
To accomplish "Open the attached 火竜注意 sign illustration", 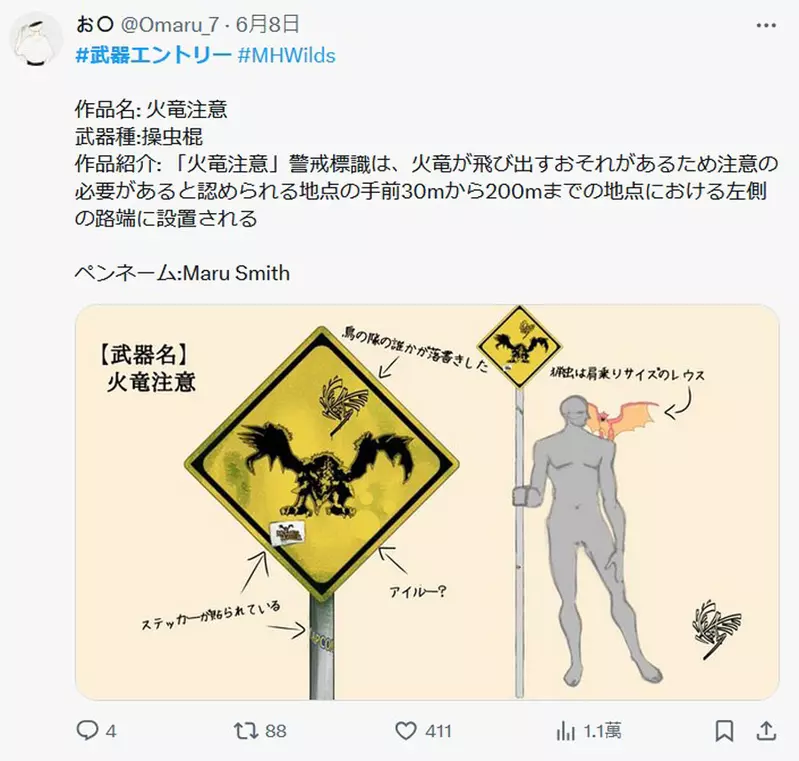I will [x=427, y=502].
